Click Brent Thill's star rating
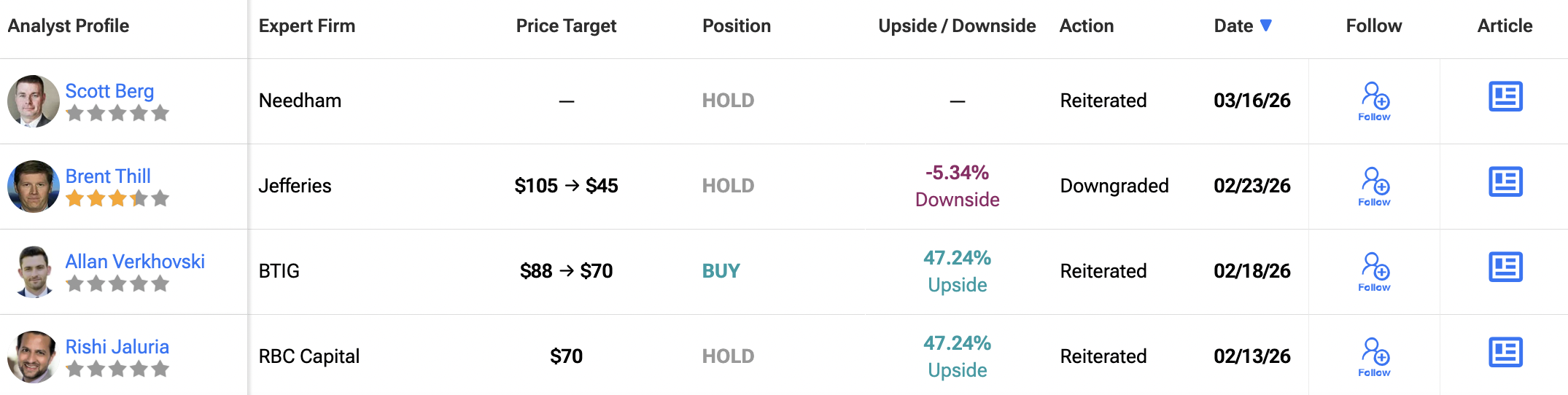The height and width of the screenshot is (395, 1568). [x=117, y=198]
